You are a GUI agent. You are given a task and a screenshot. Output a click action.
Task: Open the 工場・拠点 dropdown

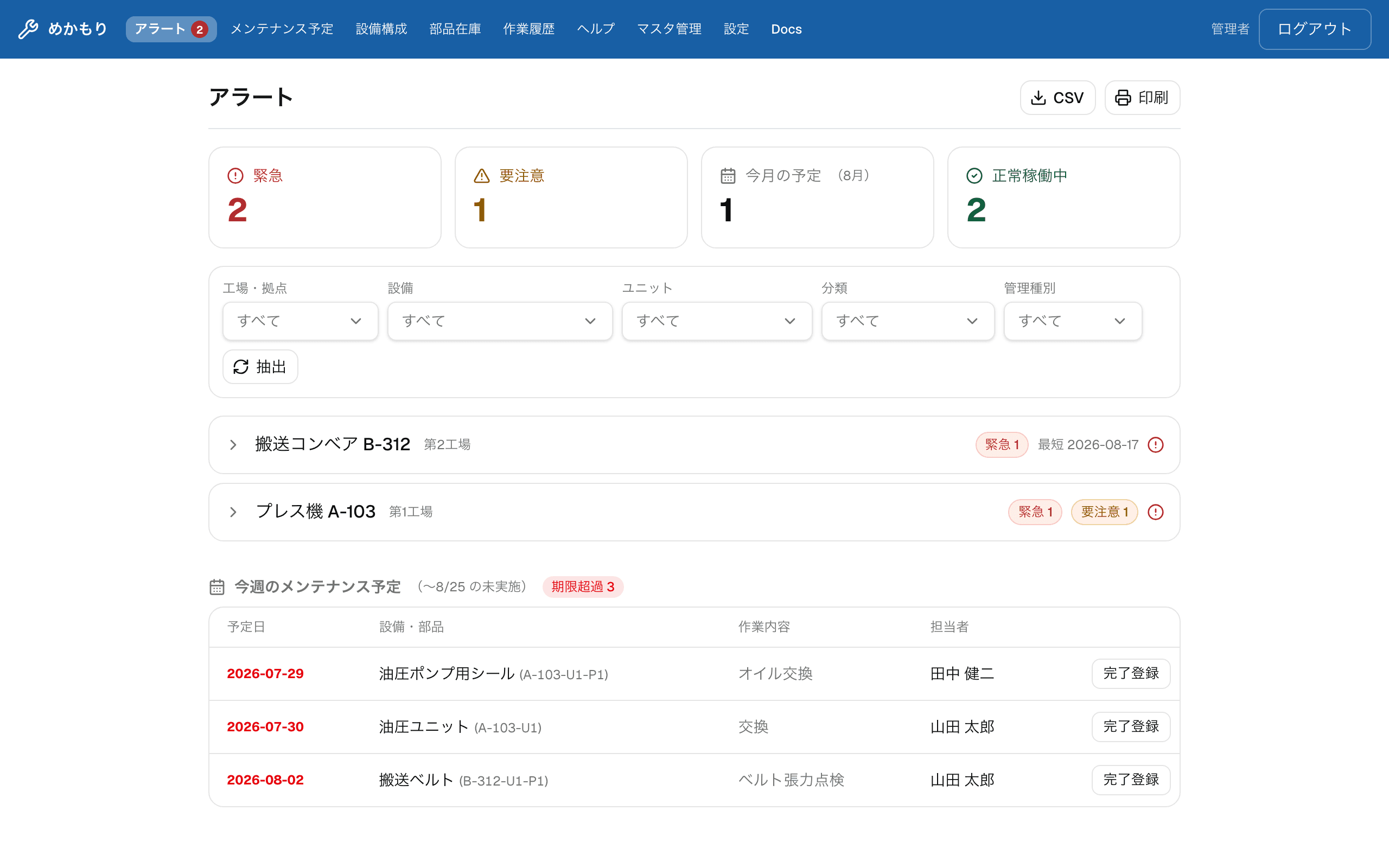pyautogui.click(x=300, y=321)
